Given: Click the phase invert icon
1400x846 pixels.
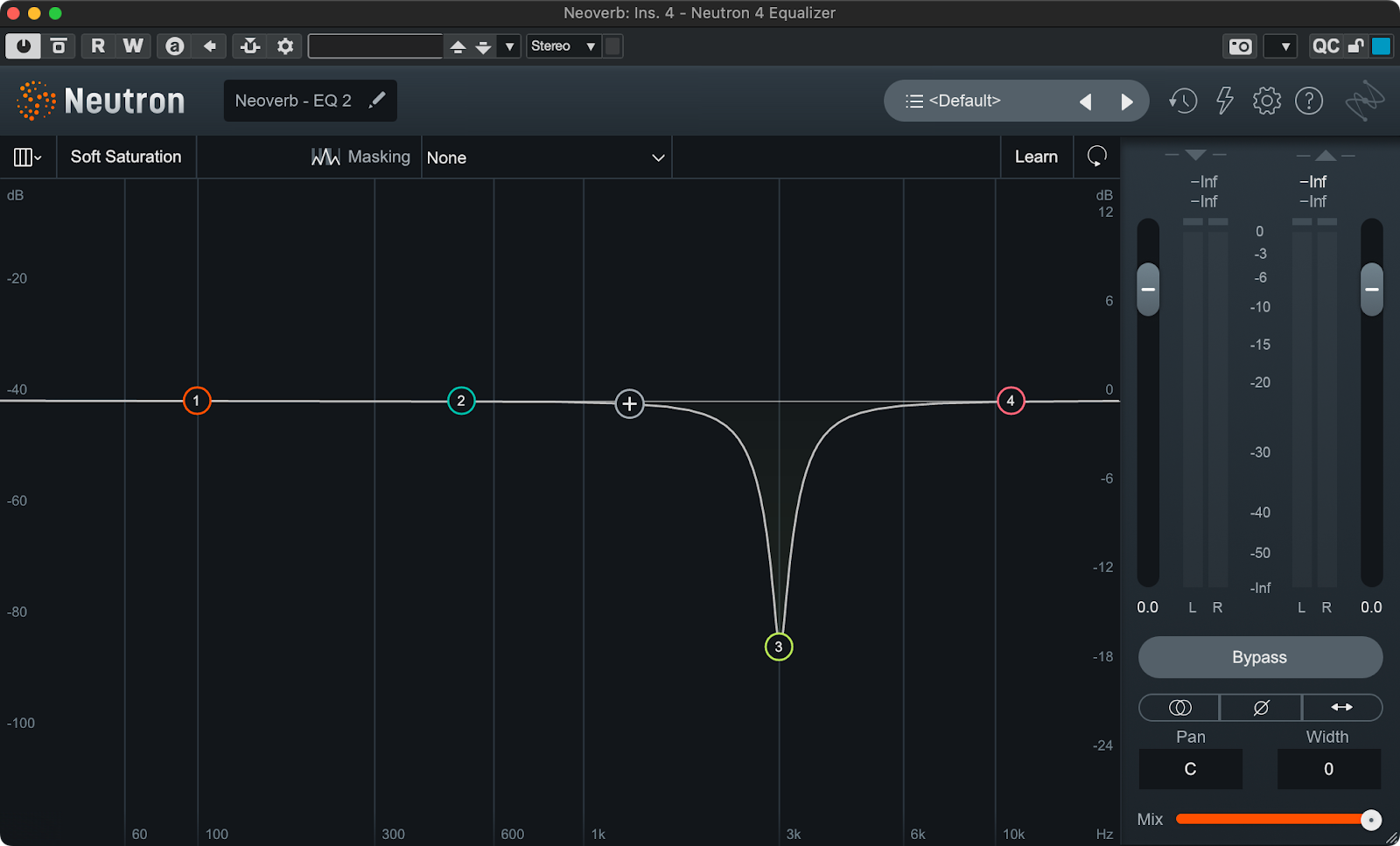Looking at the screenshot, I should [1261, 707].
